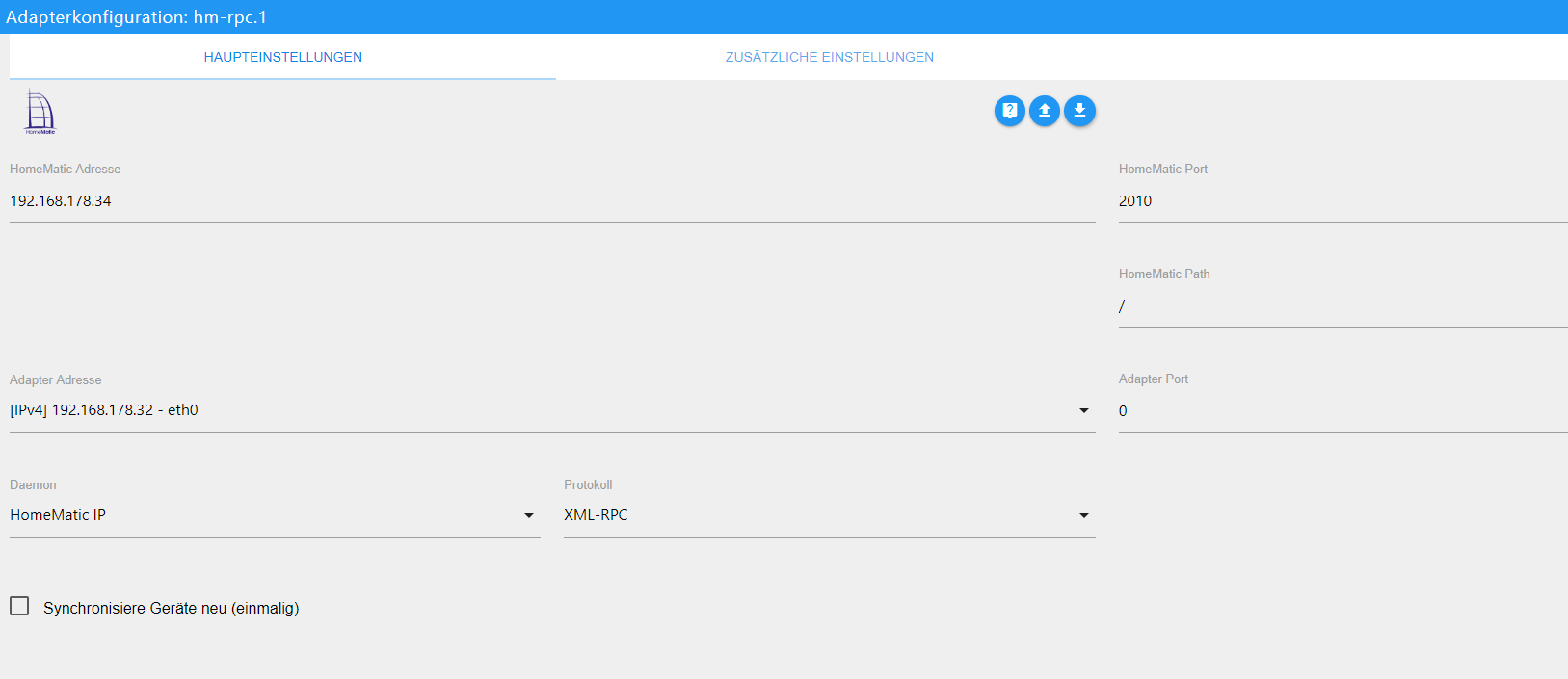Click the download configuration icon button
Image resolution: width=1568 pixels, height=679 pixels.
click(x=1079, y=111)
